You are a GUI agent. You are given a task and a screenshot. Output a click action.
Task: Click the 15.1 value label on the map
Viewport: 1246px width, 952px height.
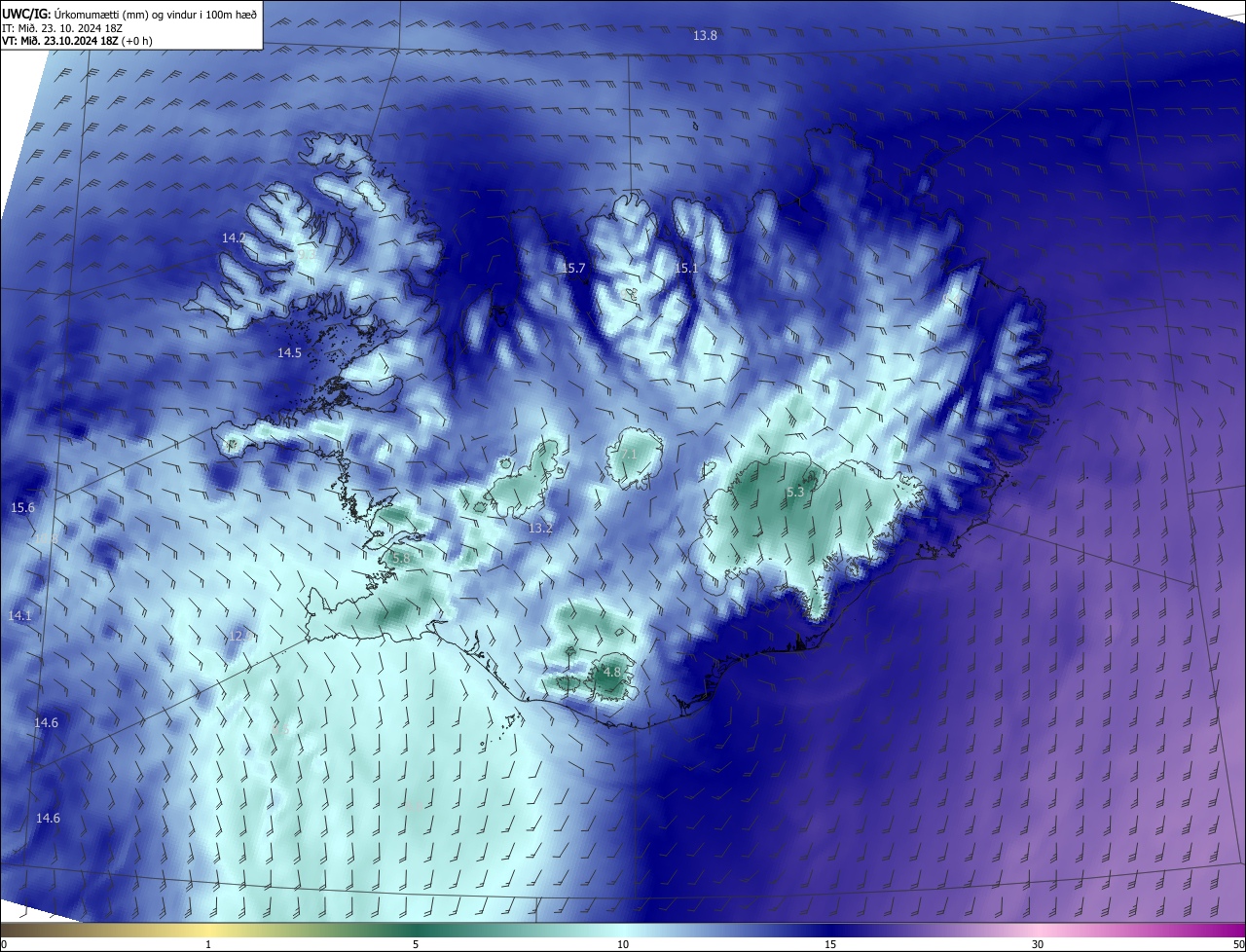point(687,269)
